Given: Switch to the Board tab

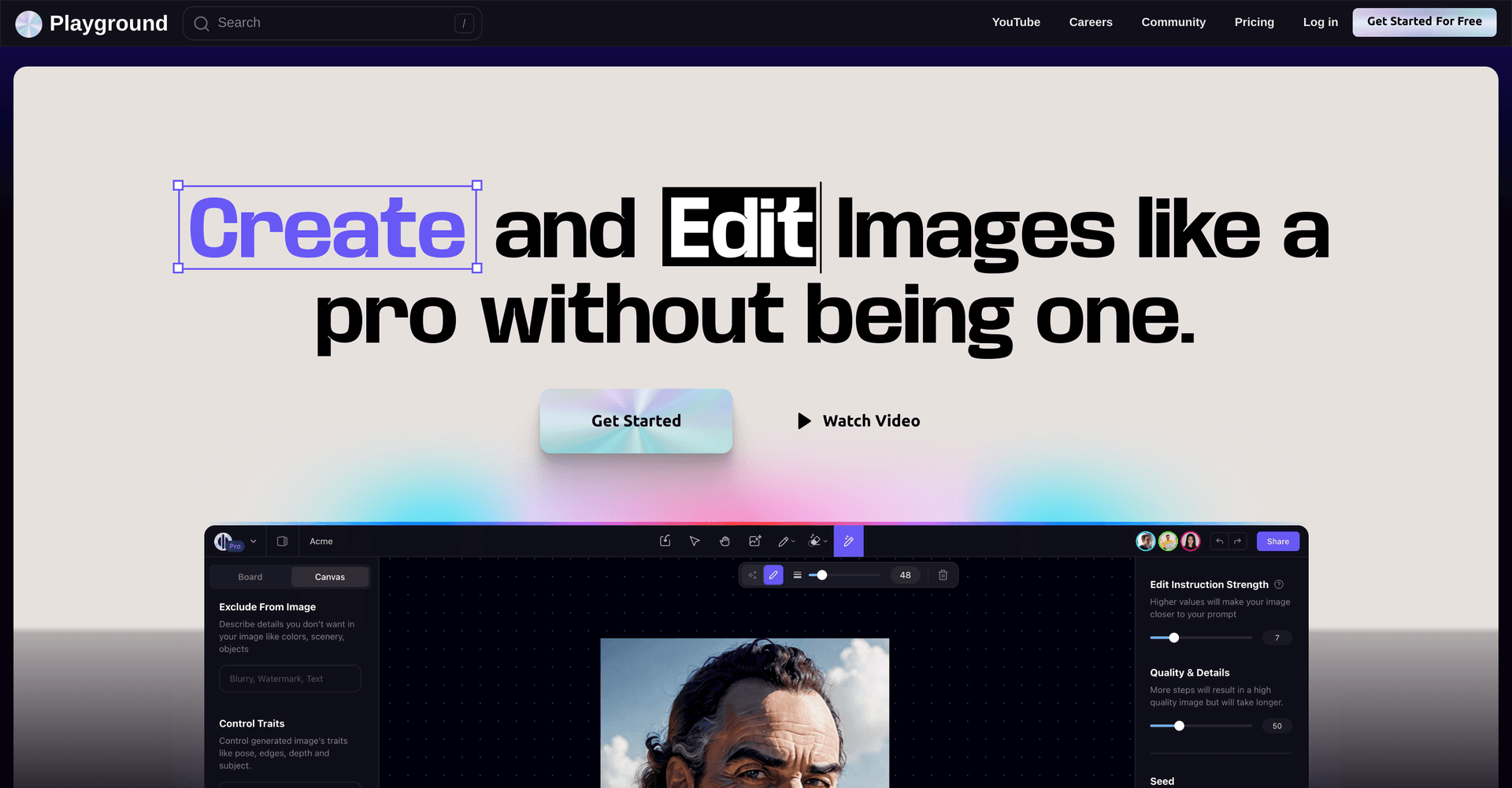Looking at the screenshot, I should click(250, 577).
